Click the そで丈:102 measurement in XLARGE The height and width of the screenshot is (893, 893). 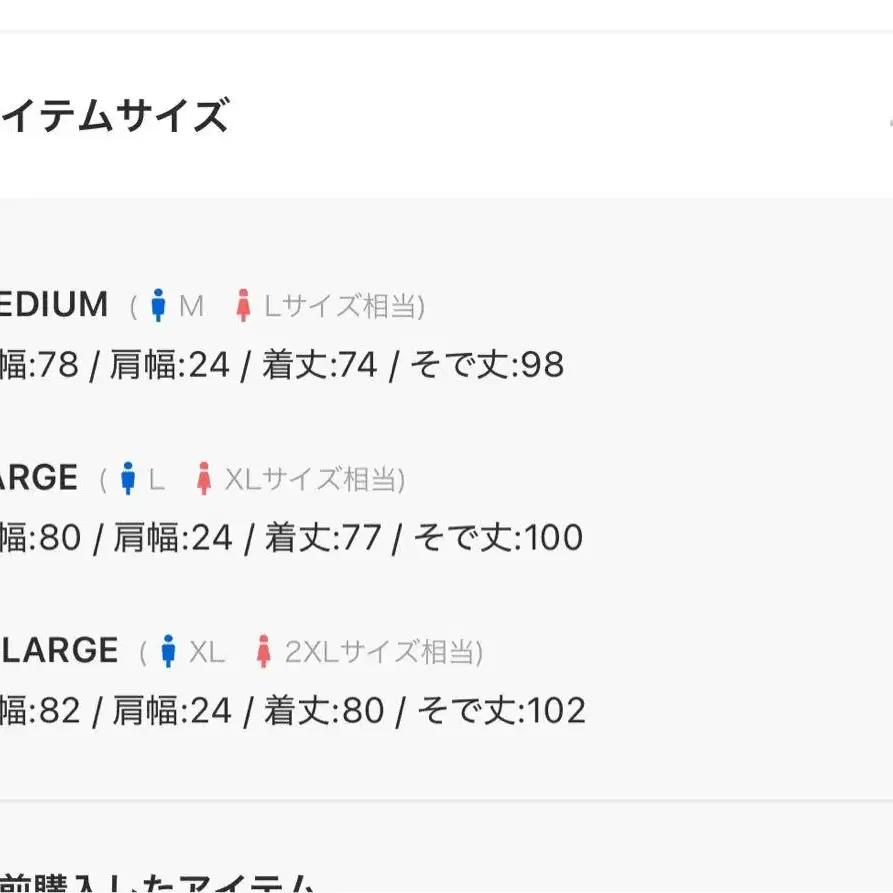(502, 710)
